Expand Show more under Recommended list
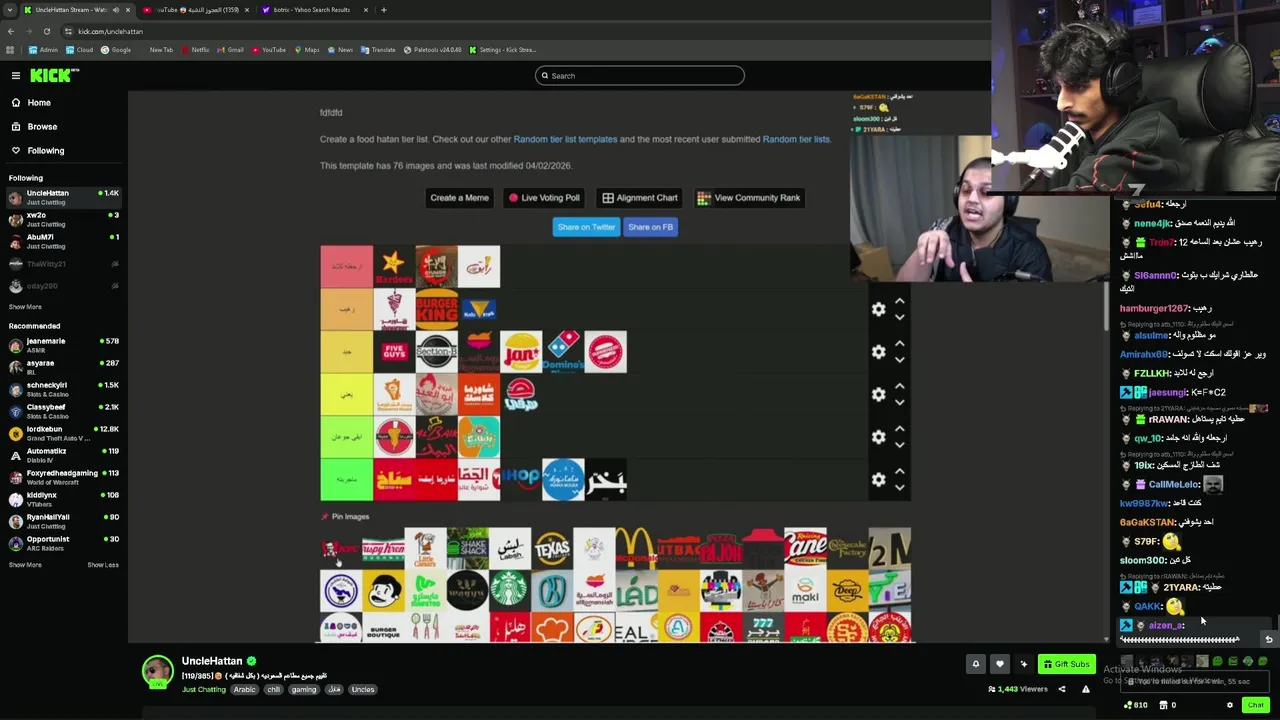This screenshot has width=1280, height=720. (25, 565)
